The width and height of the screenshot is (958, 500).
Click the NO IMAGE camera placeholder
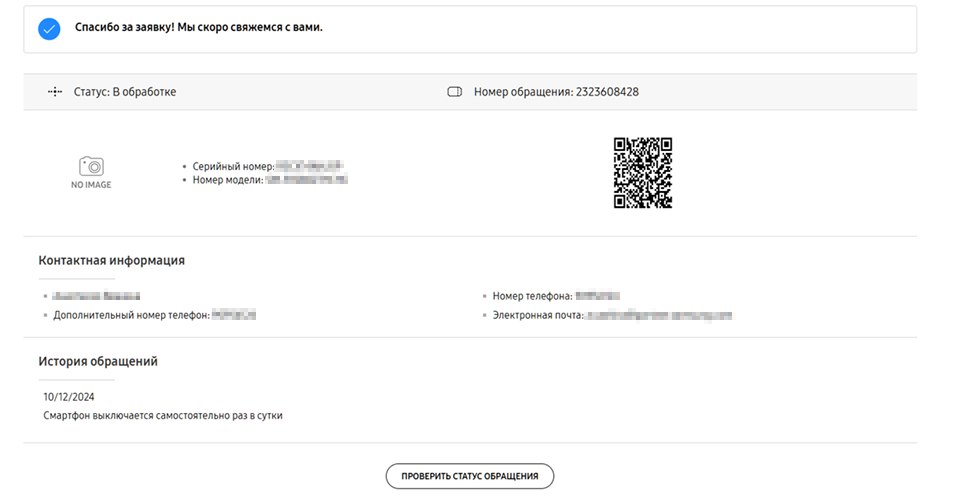pyautogui.click(x=91, y=172)
